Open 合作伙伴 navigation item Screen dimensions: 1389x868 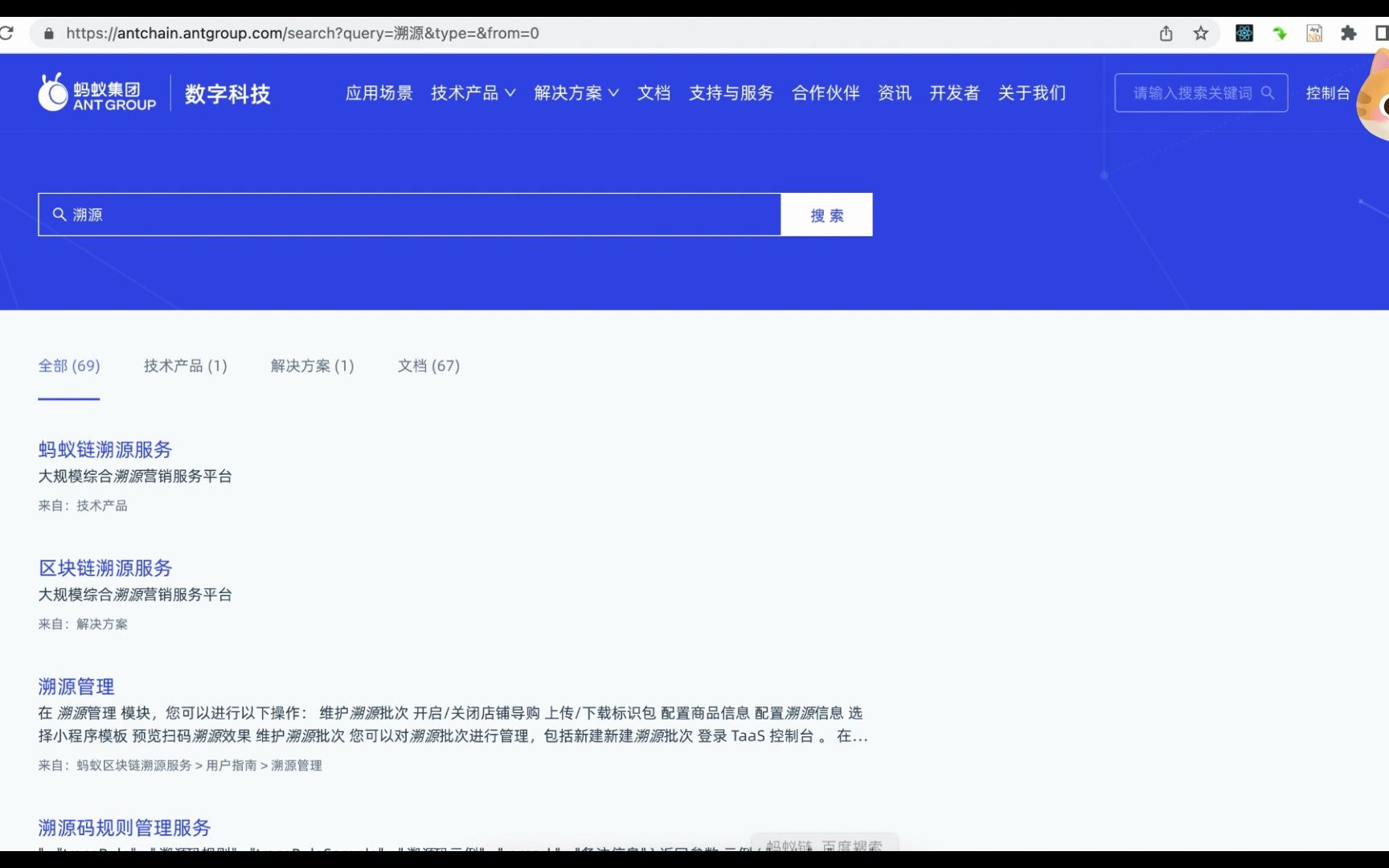pos(826,92)
